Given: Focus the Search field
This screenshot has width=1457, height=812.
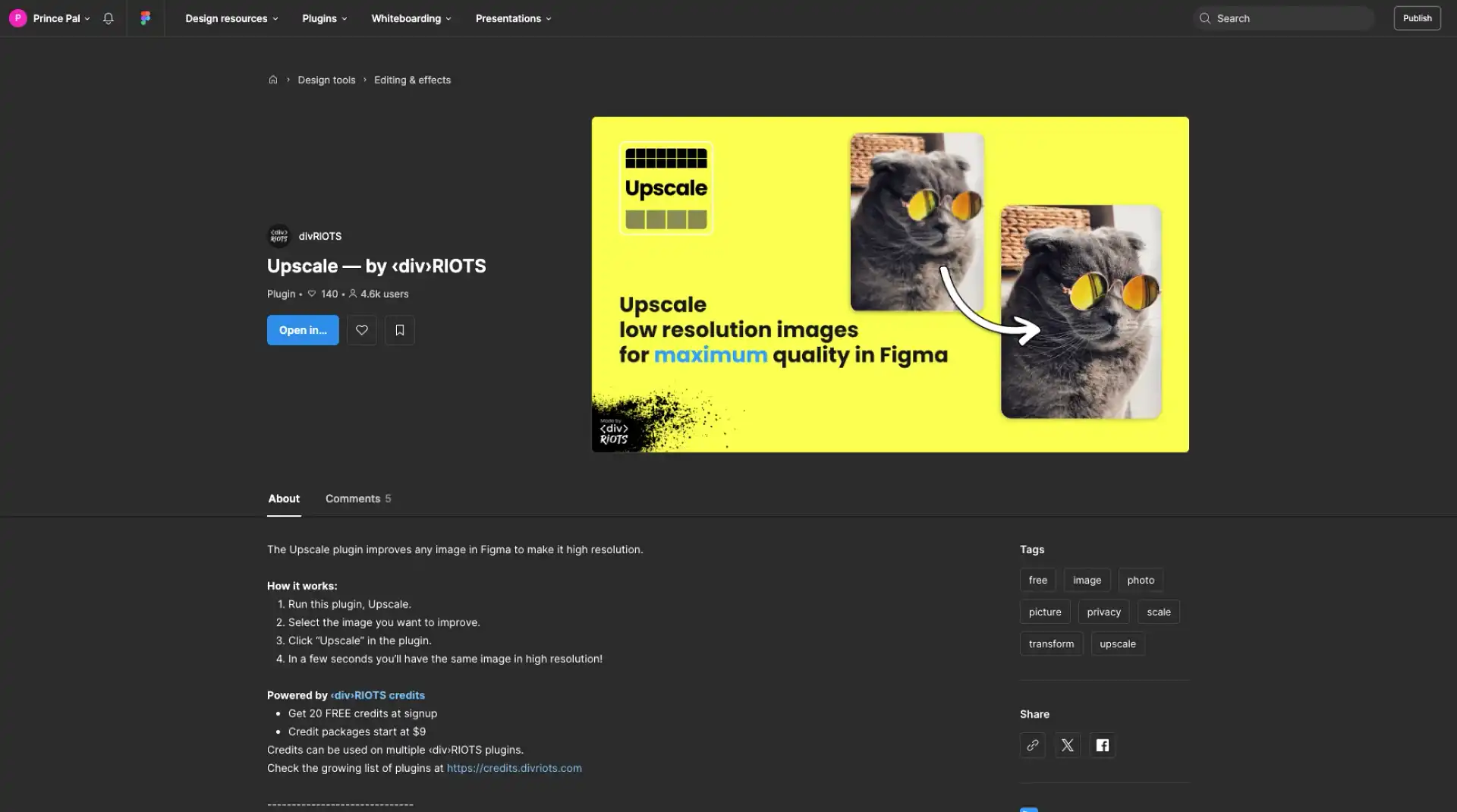Looking at the screenshot, I should 1284,18.
